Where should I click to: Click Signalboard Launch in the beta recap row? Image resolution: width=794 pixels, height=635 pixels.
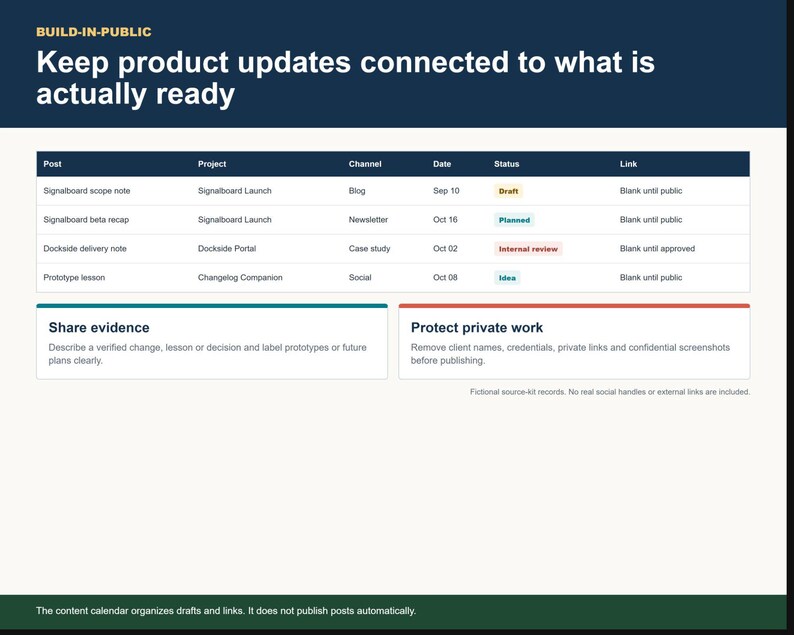[234, 220]
